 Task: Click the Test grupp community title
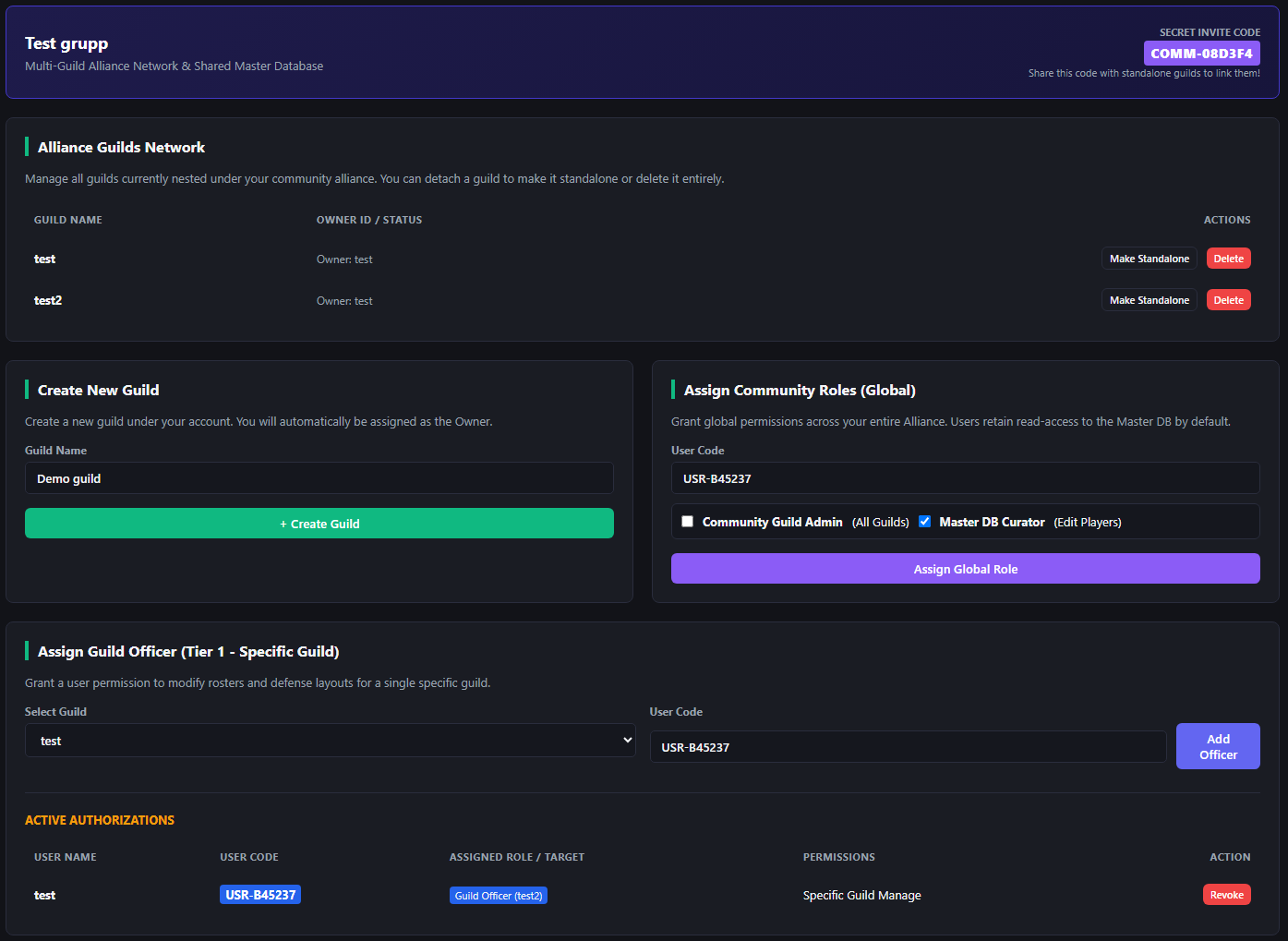66,43
